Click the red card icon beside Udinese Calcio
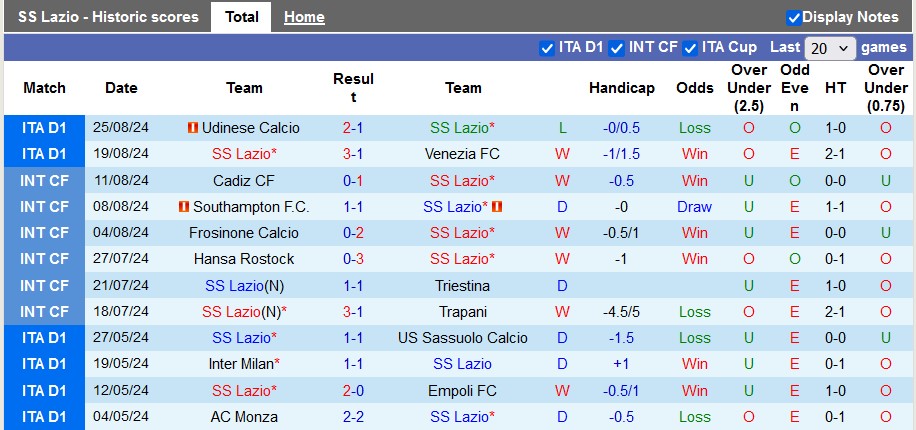Viewport: 916px width, 430px height. coord(192,128)
